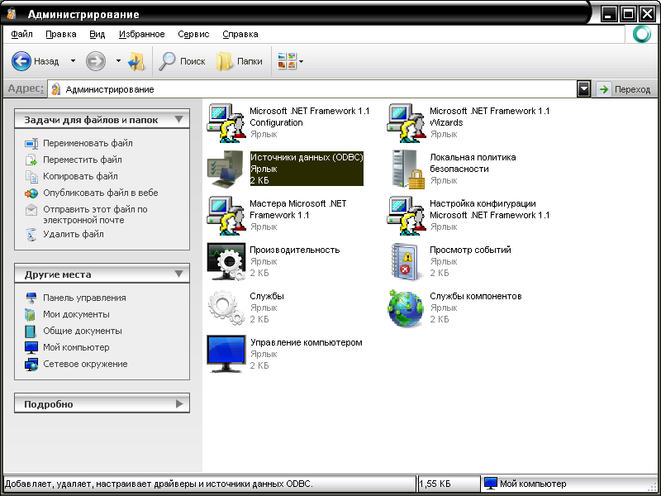Click the Назад back button

pyautogui.click(x=36, y=61)
